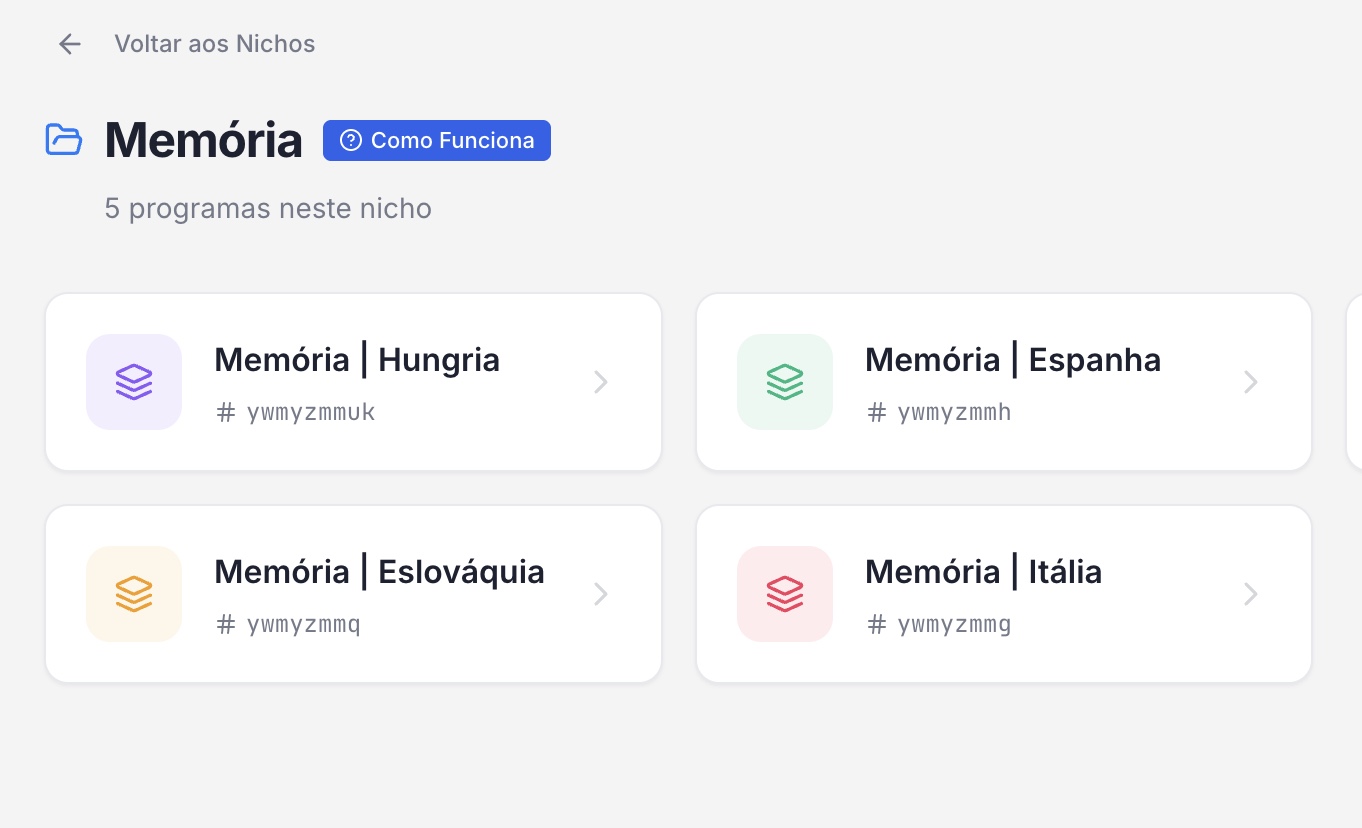Choose the 'Memória | Itália' program title

(983, 572)
